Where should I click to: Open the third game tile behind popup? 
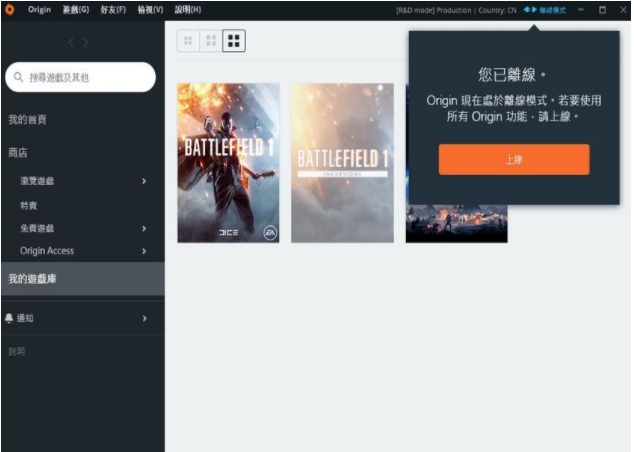[456, 224]
